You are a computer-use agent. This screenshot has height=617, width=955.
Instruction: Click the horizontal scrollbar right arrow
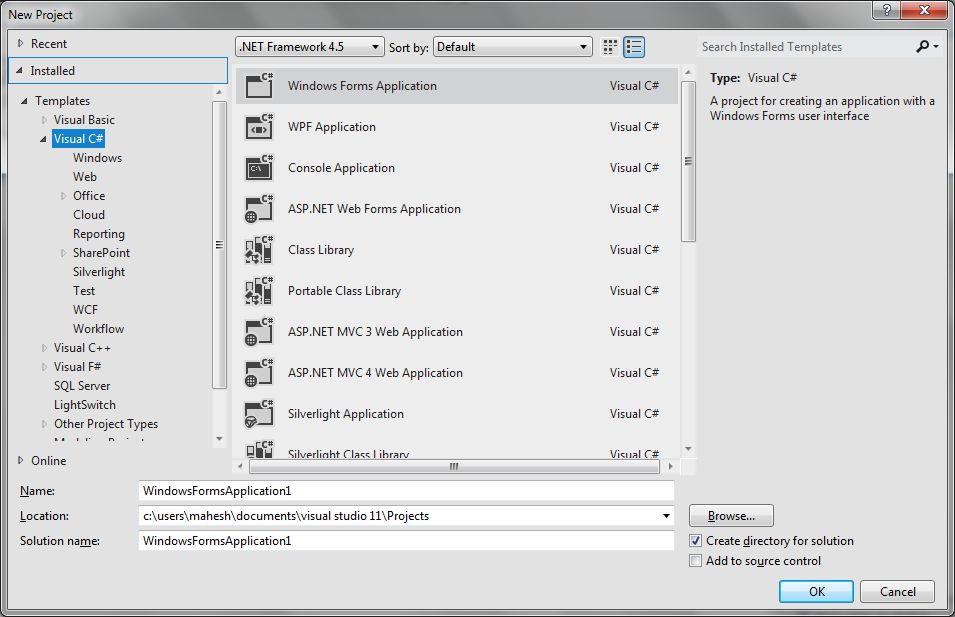coord(671,467)
